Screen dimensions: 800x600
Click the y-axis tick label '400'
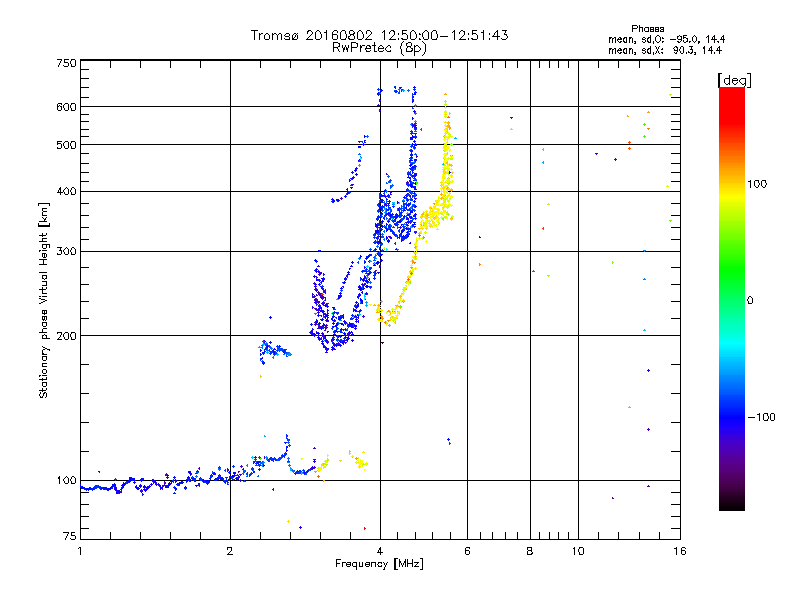point(66,192)
